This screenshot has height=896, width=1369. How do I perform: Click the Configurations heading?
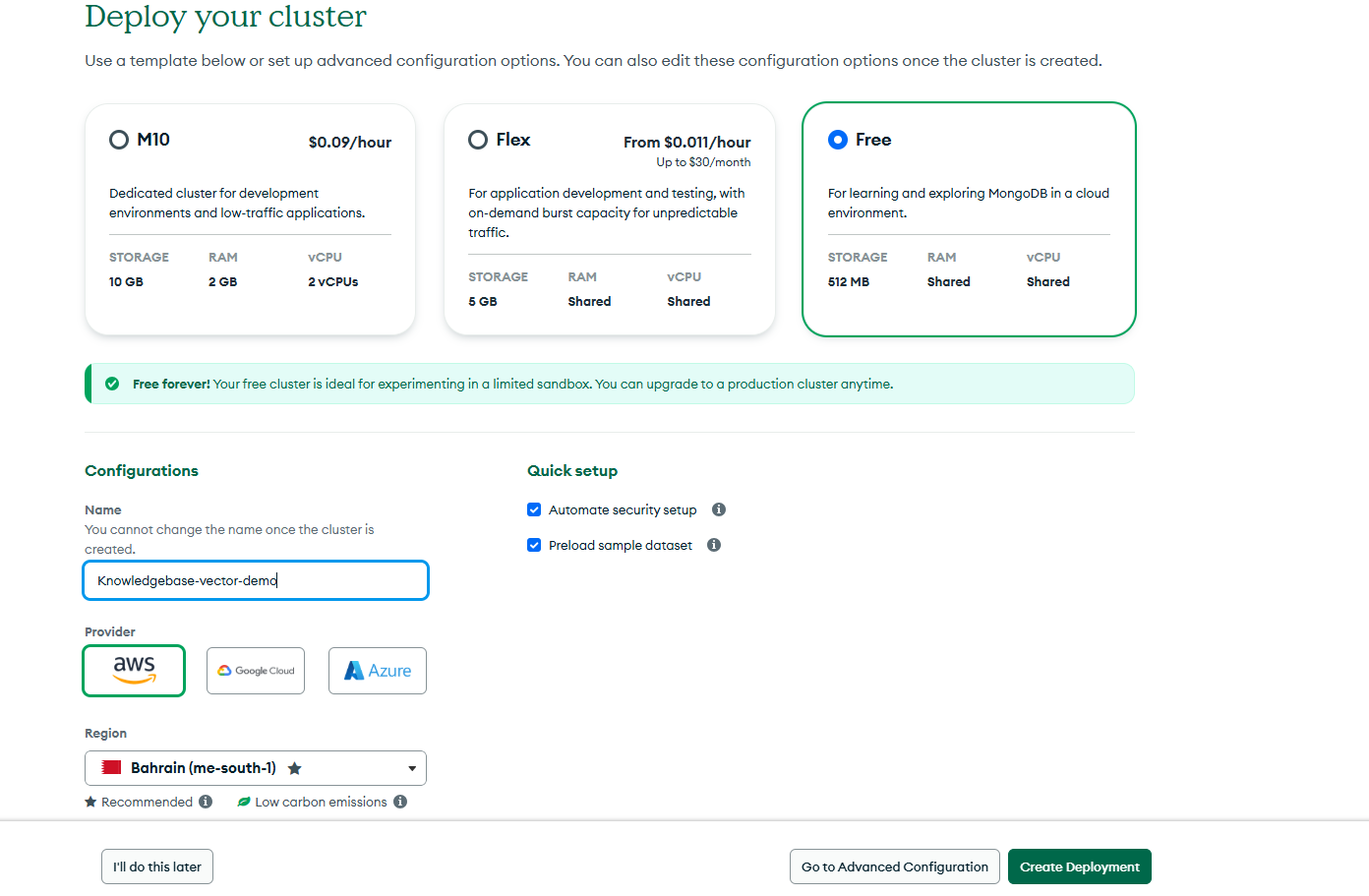point(142,470)
